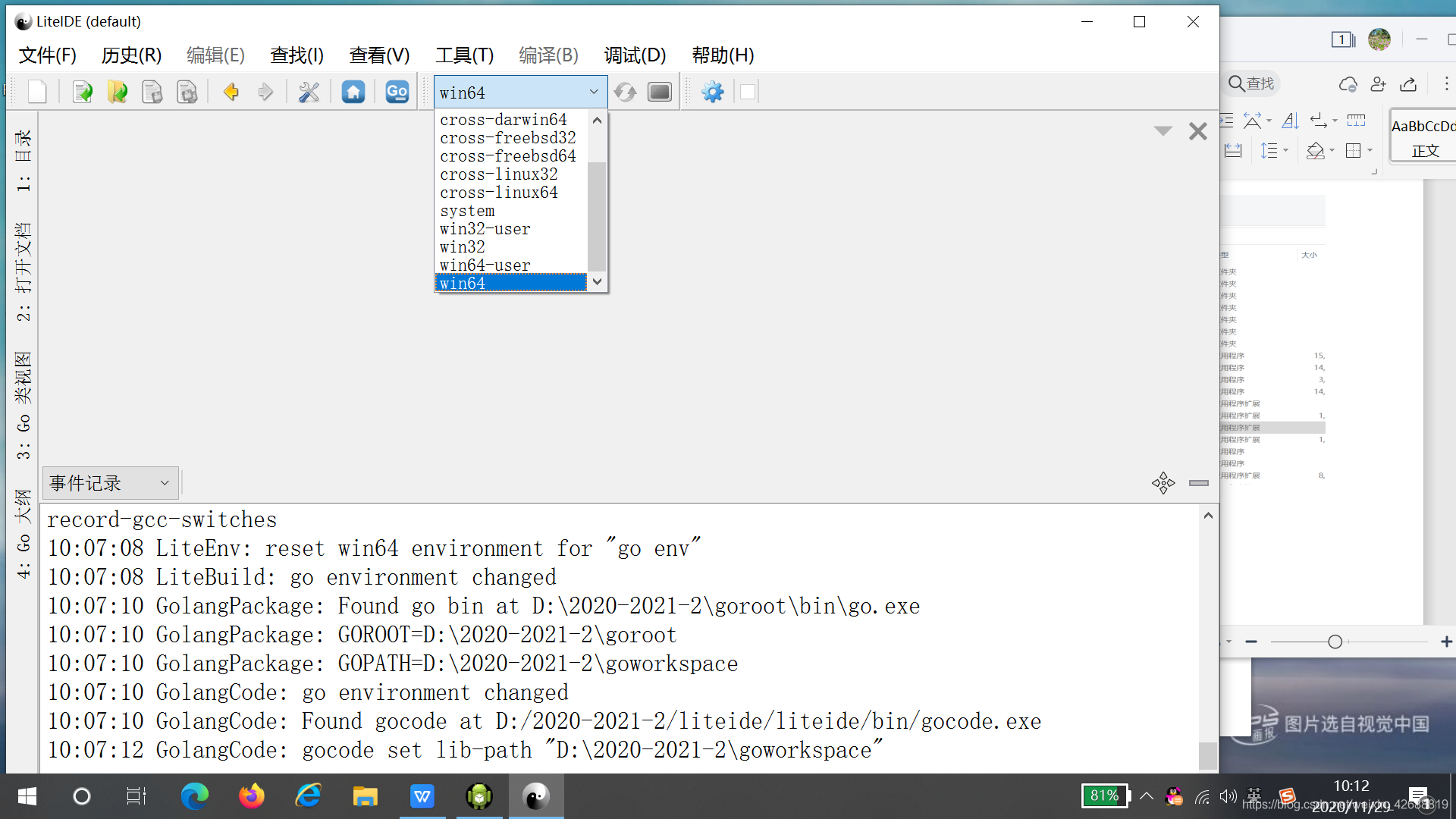This screenshot has height=819, width=1456.
Task: Click the environment list scroll-down arrow
Action: 597,282
